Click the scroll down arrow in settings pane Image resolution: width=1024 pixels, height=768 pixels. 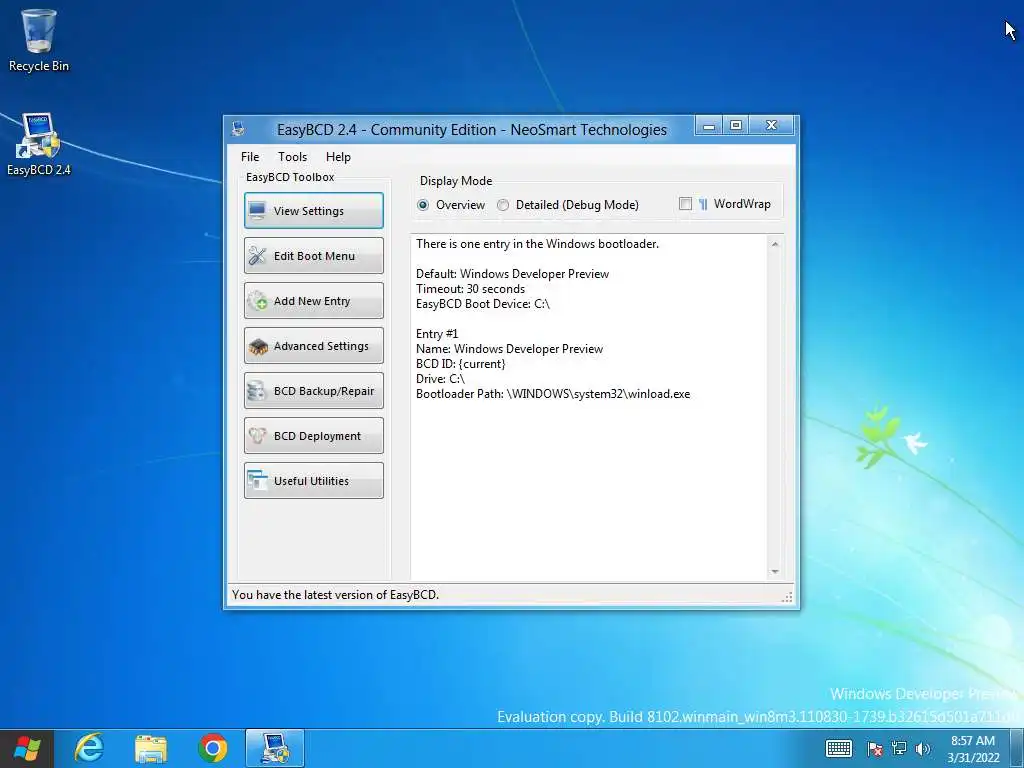tap(775, 572)
